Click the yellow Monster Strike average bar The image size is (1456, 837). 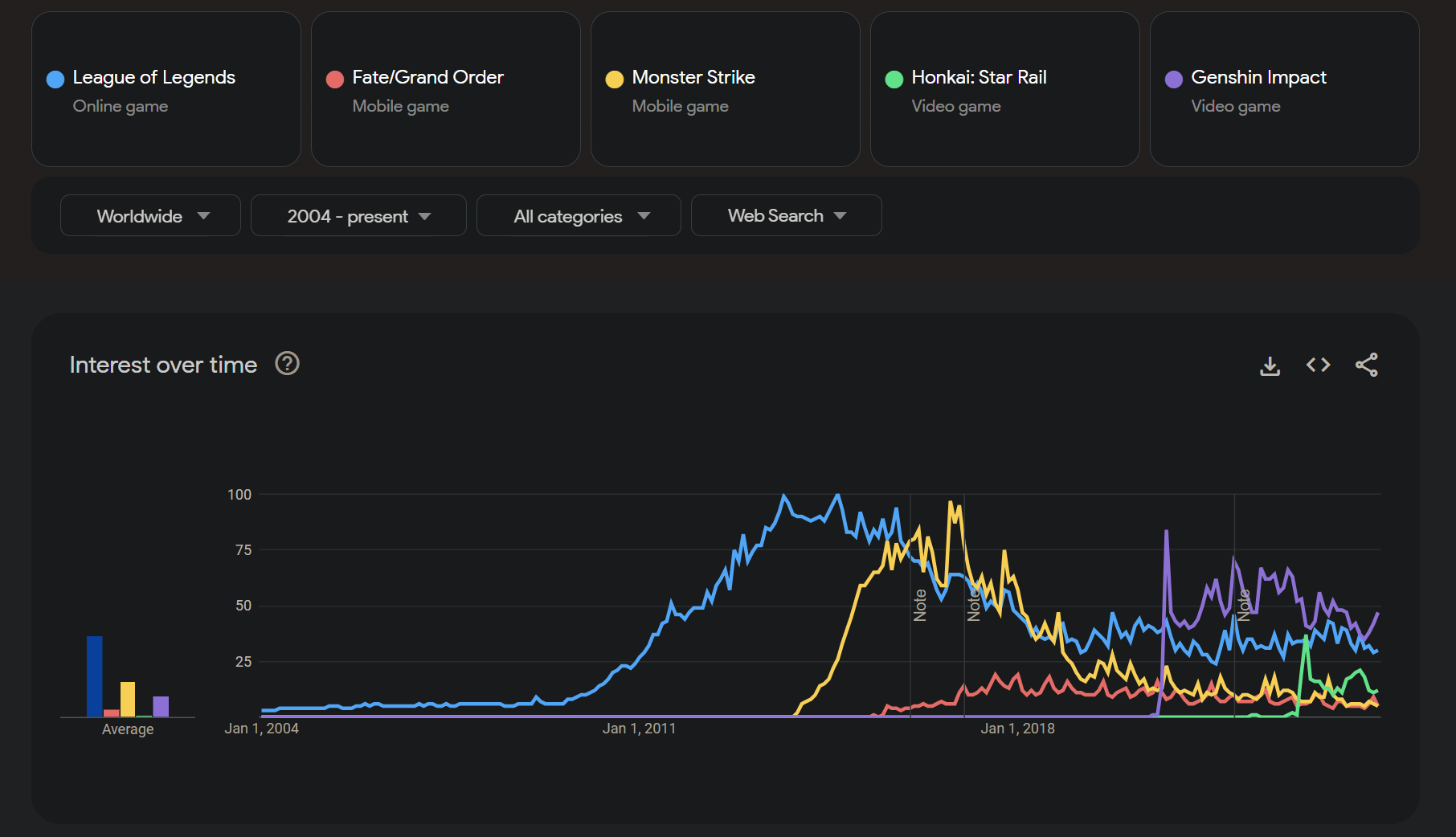click(128, 699)
